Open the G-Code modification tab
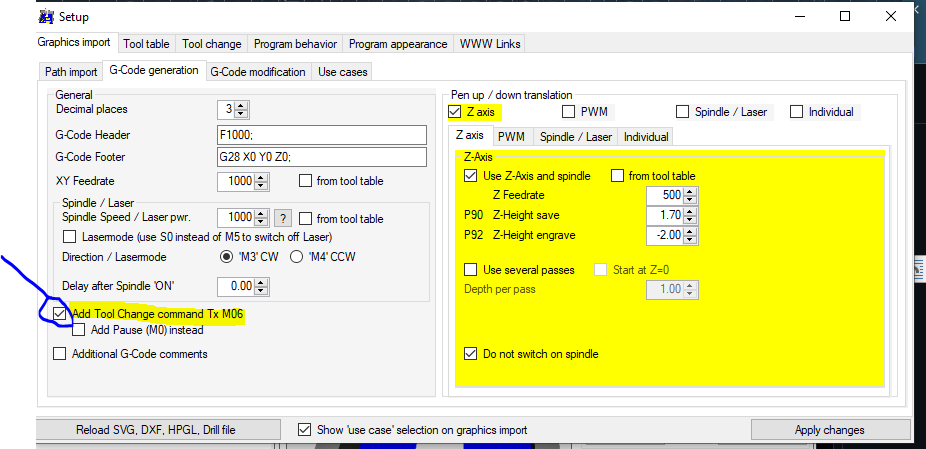The width and height of the screenshot is (926, 449). coord(258,72)
